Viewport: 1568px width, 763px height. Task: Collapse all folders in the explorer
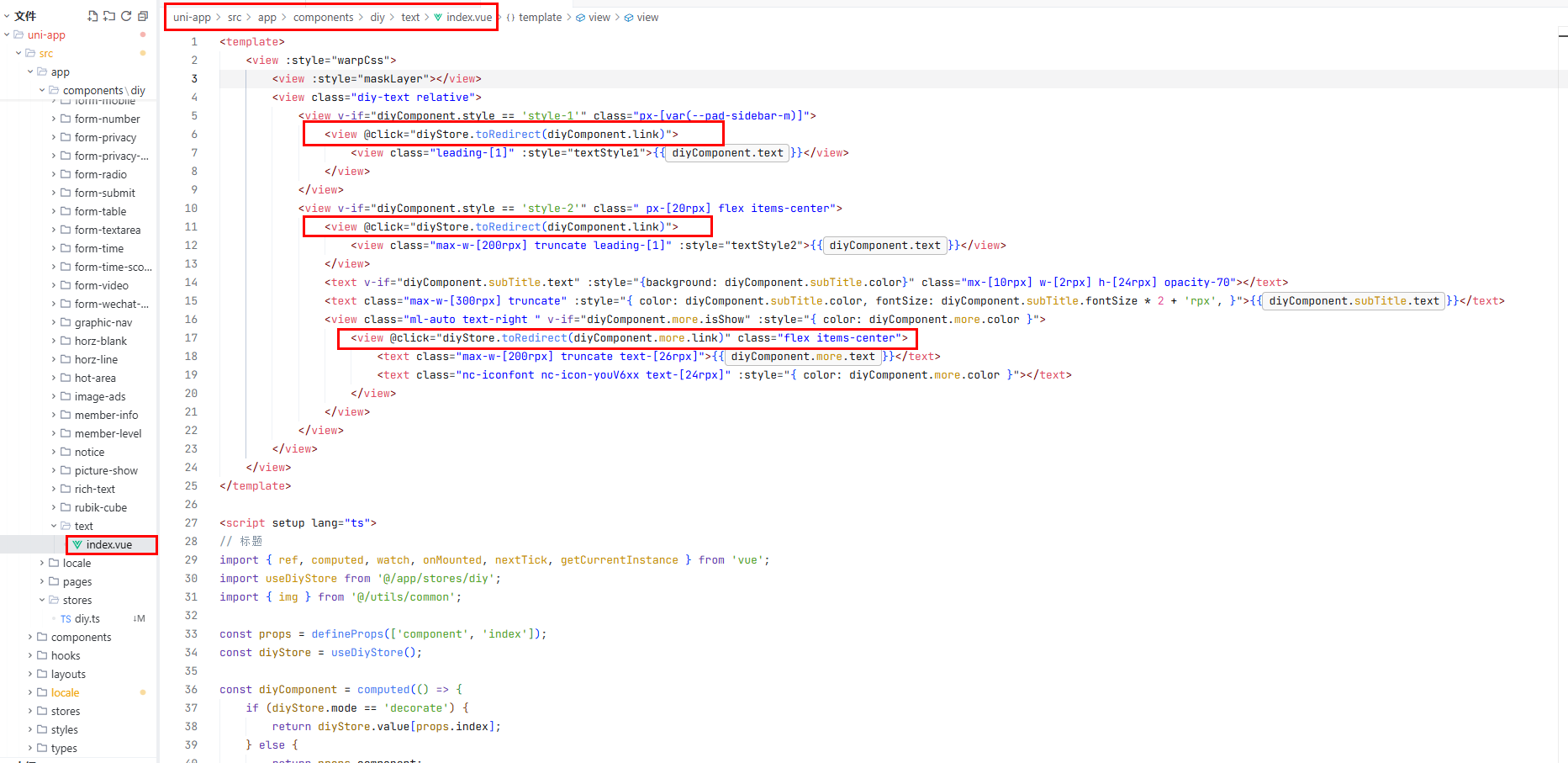tap(143, 16)
